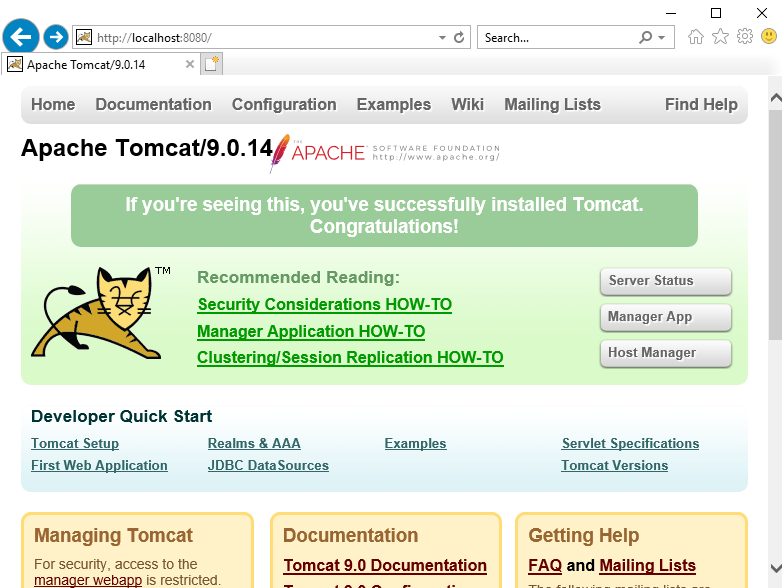Viewport: 782px width, 588px height.
Task: Open Find Help in the navigation bar
Action: tap(701, 104)
